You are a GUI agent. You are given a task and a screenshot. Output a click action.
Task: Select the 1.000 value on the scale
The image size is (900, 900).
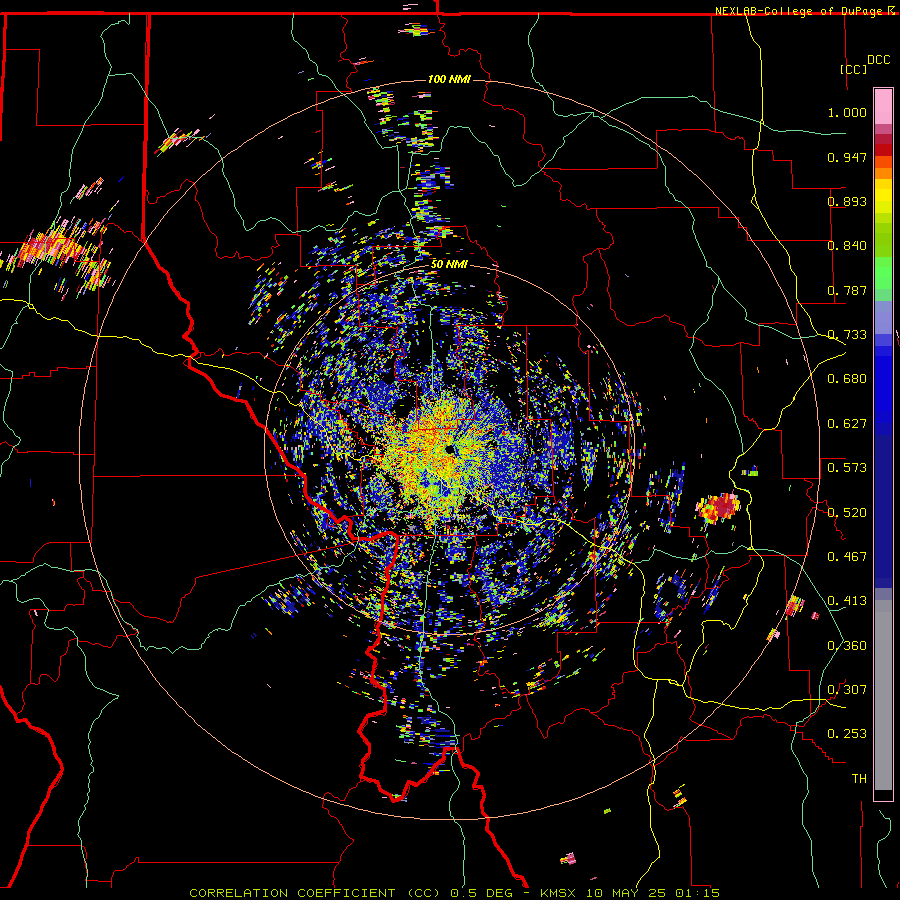click(x=847, y=112)
